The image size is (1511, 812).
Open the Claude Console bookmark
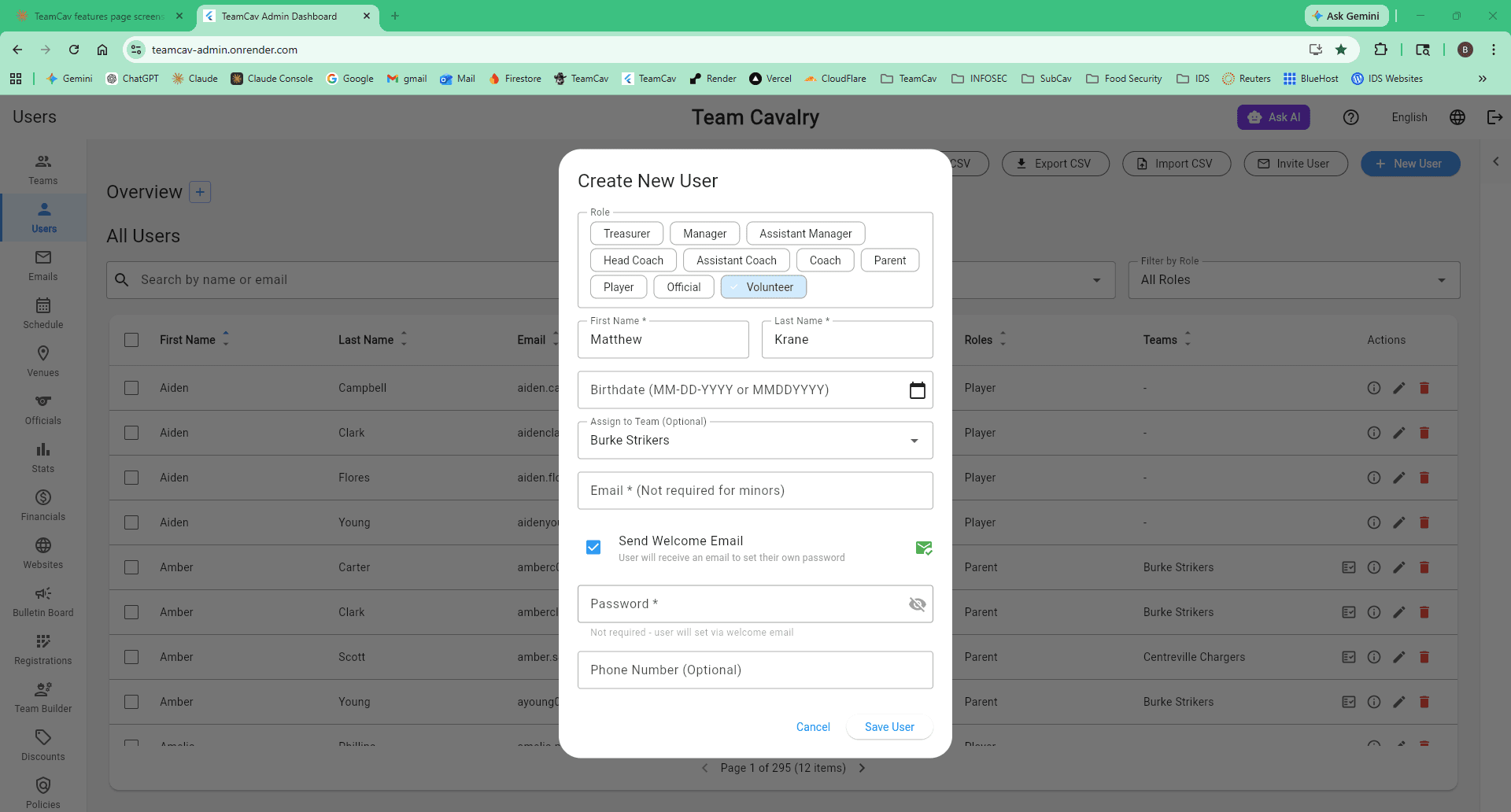(x=272, y=79)
